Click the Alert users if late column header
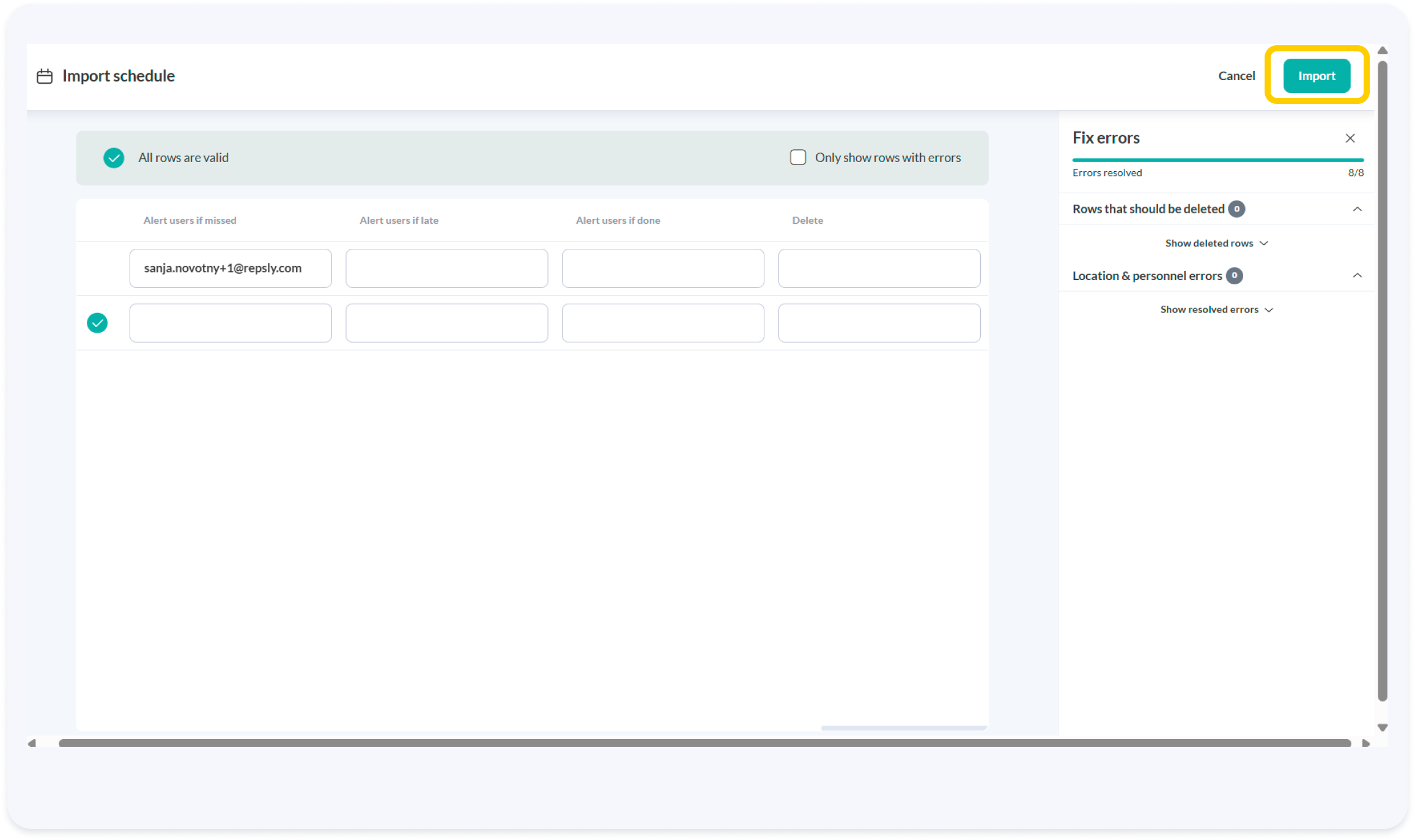Screen dimensions: 1415x840 click(x=399, y=221)
